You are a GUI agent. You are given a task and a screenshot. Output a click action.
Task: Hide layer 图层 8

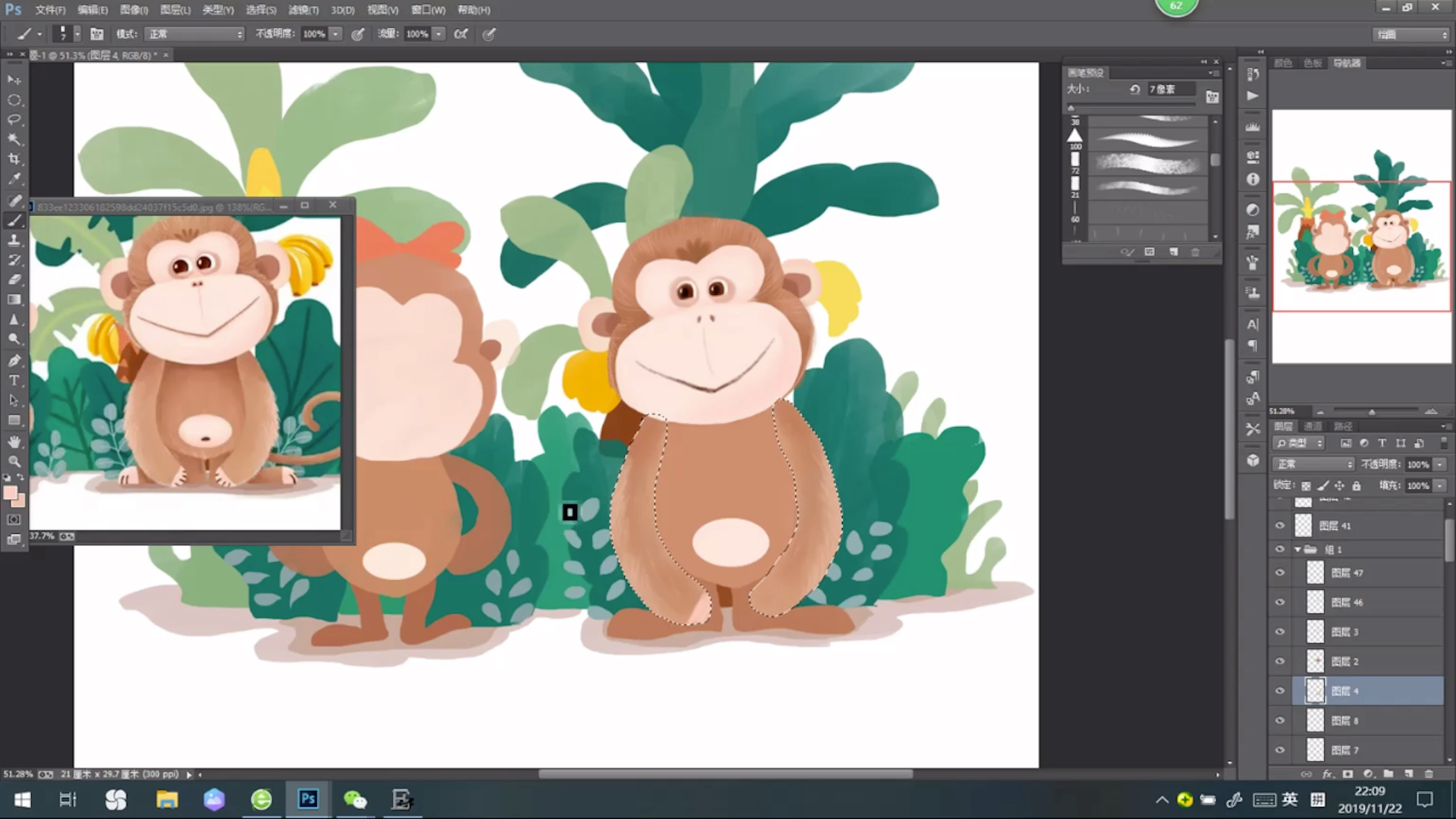point(1280,720)
